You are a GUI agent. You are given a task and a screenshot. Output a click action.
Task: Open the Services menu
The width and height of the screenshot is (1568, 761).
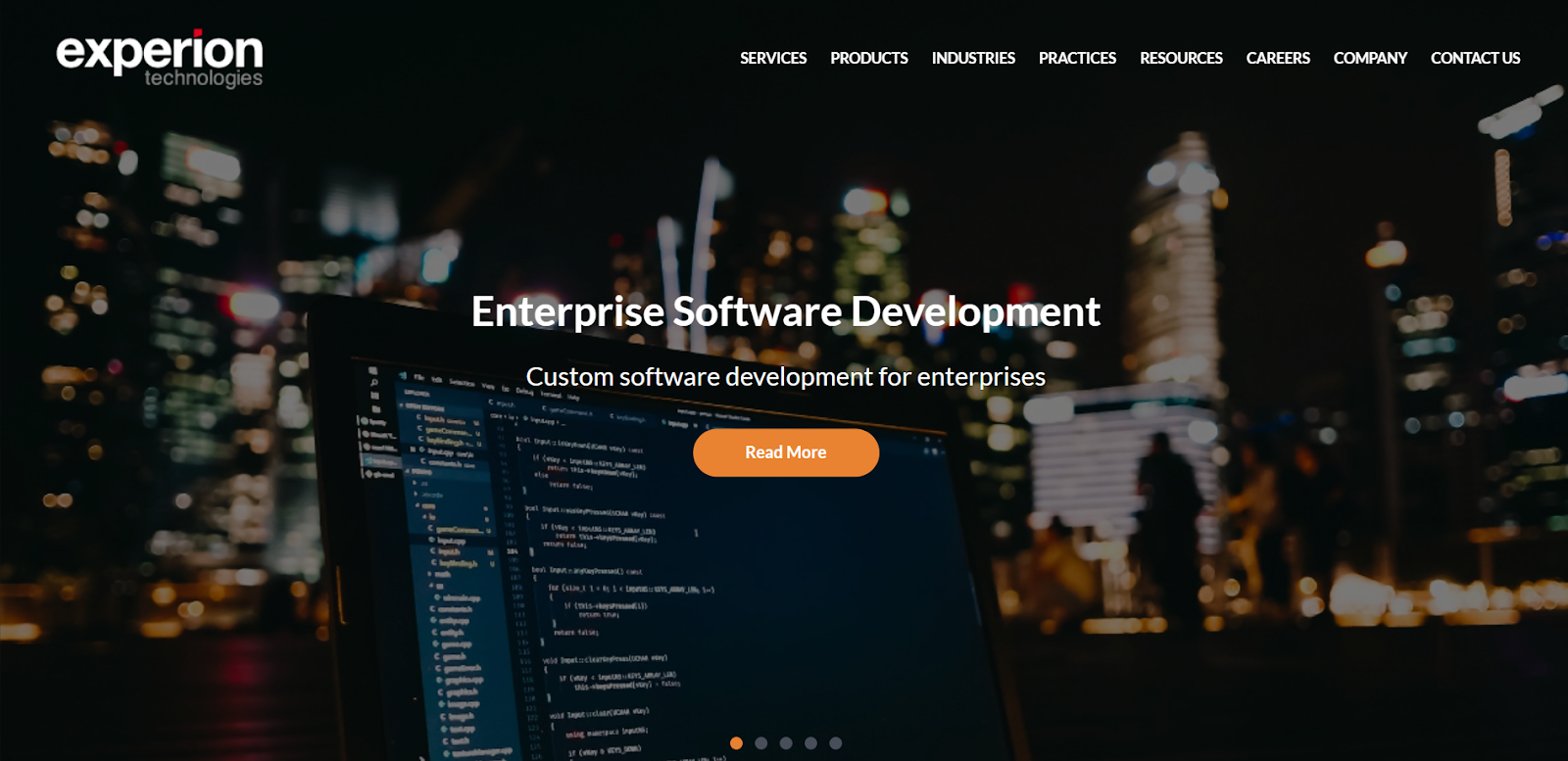click(773, 58)
